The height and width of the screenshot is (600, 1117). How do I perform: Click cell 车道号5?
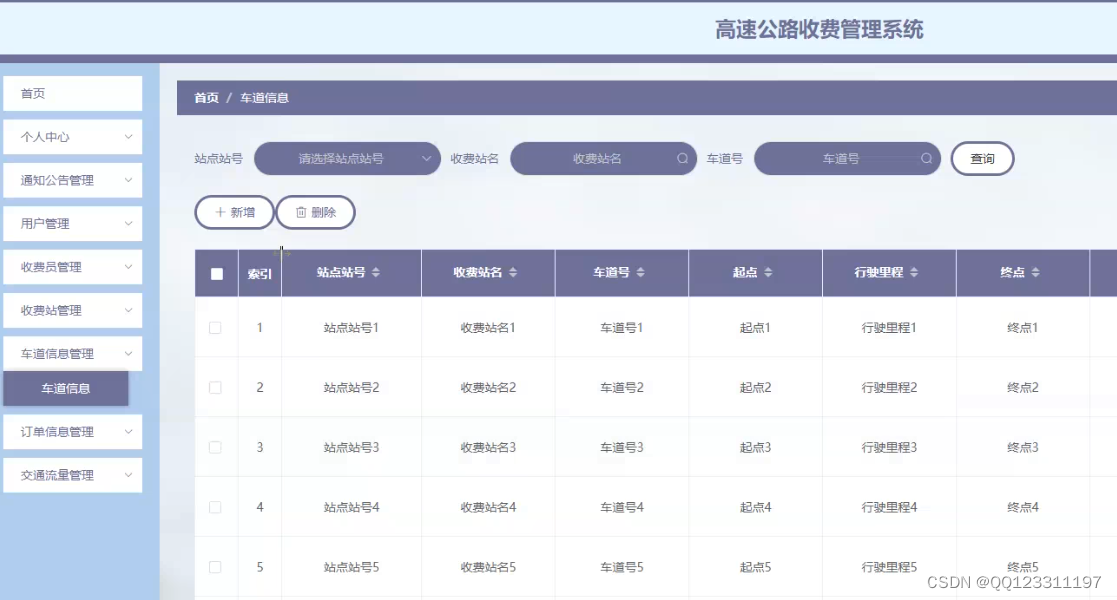coord(622,567)
